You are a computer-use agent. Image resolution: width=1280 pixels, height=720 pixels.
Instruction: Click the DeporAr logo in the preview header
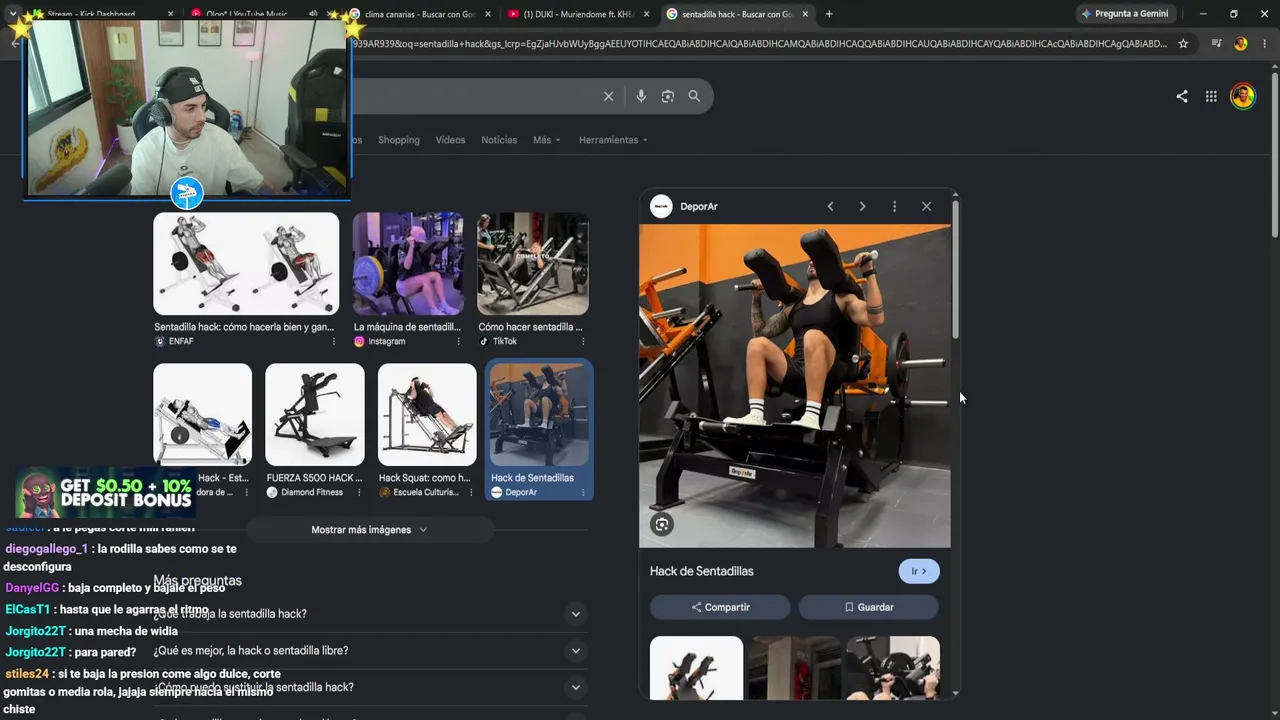click(x=661, y=206)
